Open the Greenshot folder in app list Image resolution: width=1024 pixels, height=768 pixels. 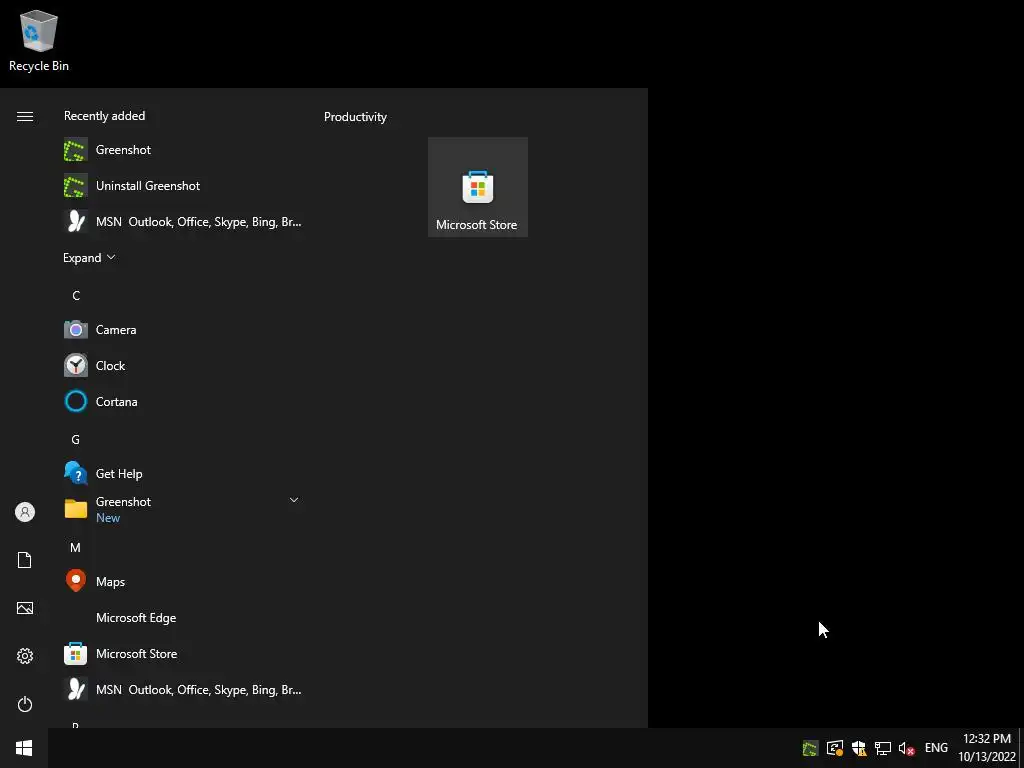tap(183, 509)
